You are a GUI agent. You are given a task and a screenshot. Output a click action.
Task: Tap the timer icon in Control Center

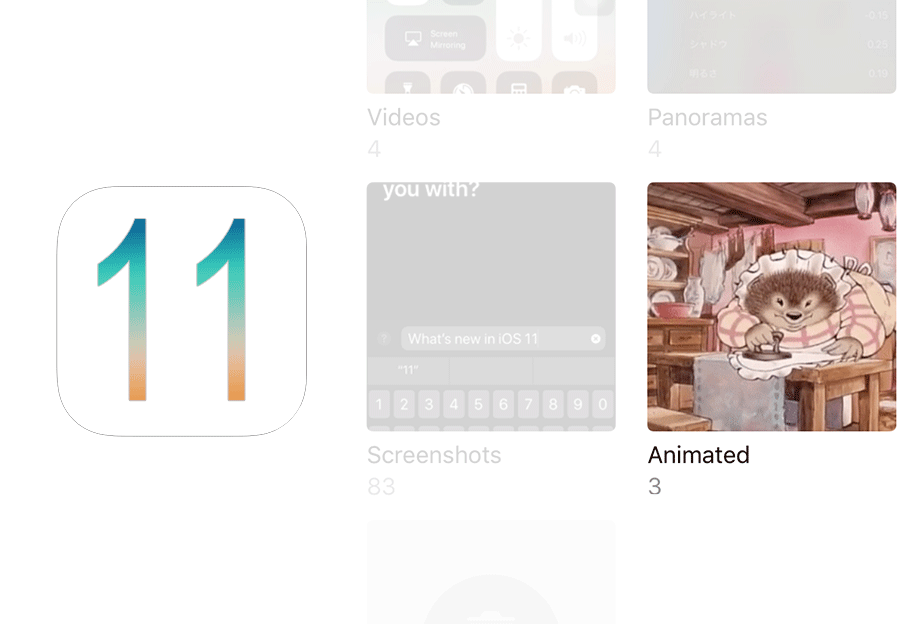pos(463,83)
